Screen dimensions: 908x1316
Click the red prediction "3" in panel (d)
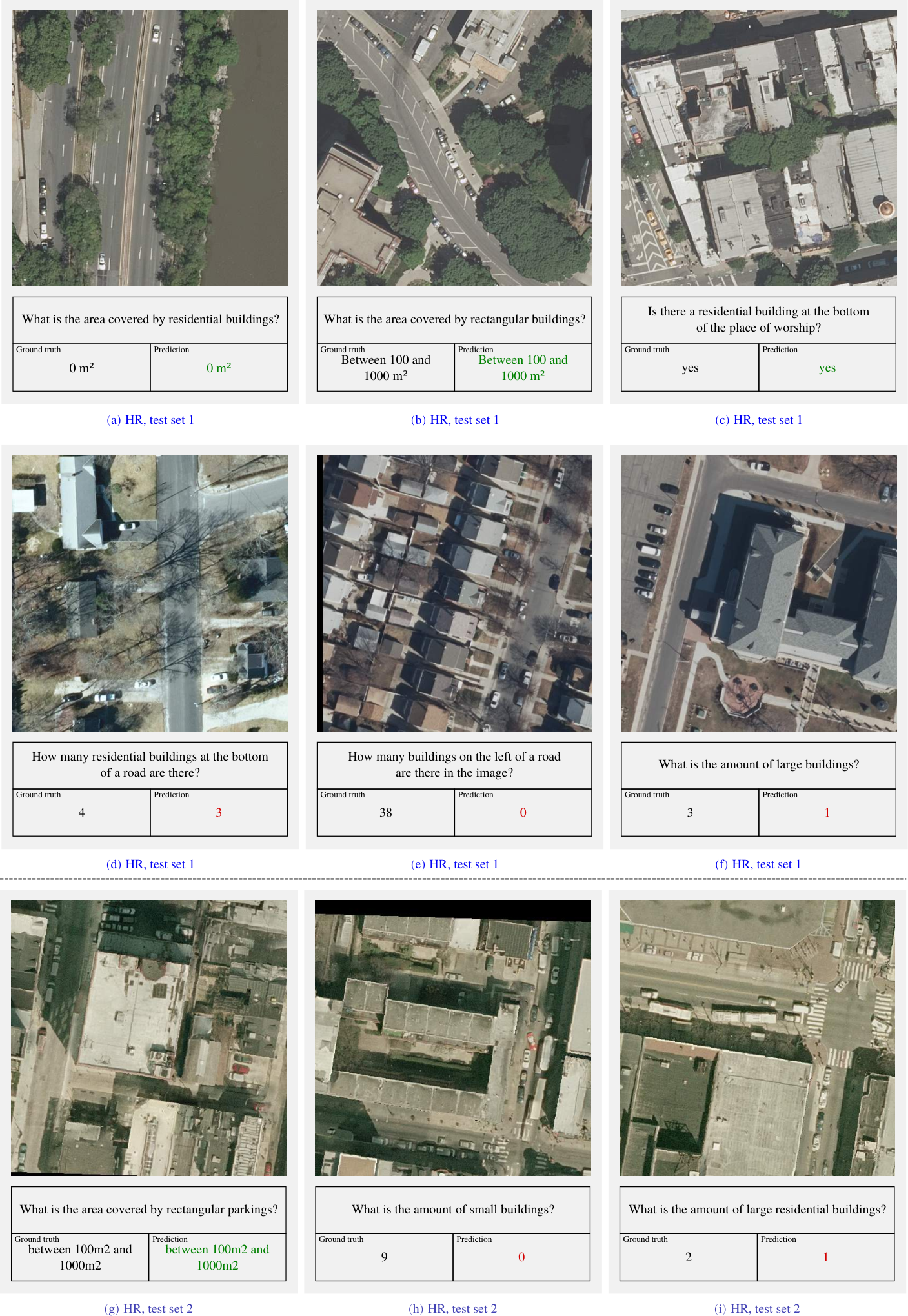(x=219, y=813)
